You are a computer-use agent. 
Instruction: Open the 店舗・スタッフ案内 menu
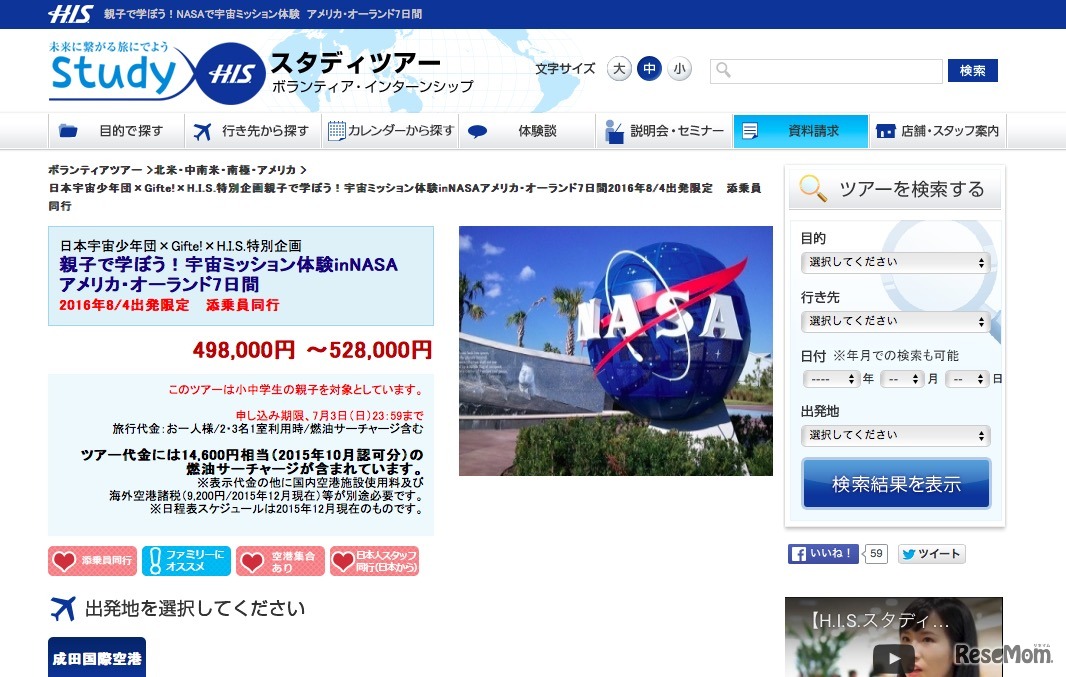pyautogui.click(x=938, y=131)
